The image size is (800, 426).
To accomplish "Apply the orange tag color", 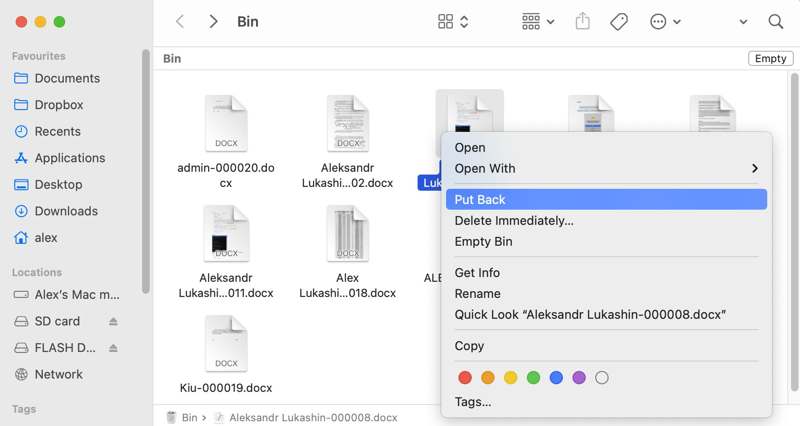I will point(488,378).
